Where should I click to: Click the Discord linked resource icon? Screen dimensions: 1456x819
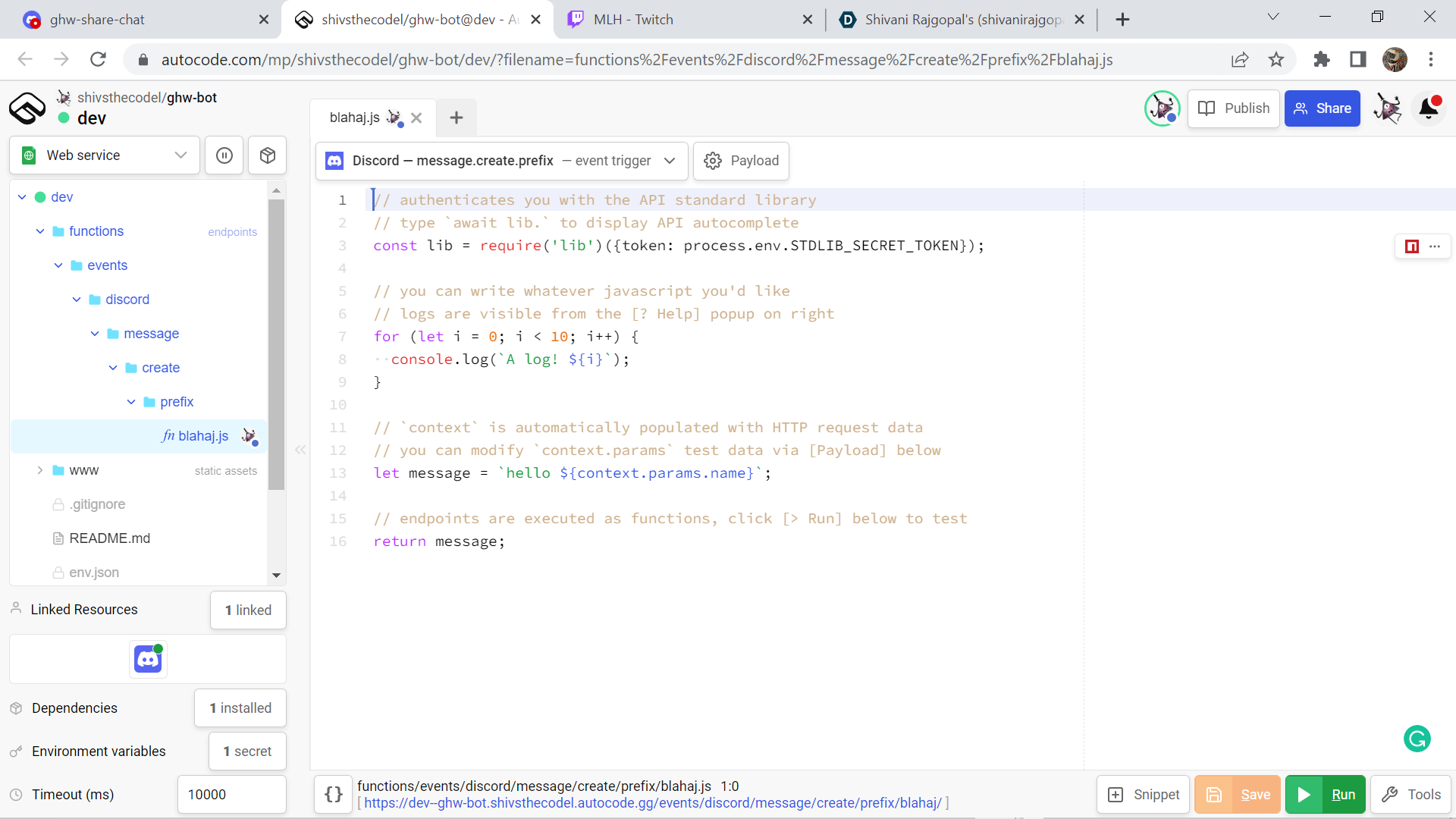[x=148, y=659]
